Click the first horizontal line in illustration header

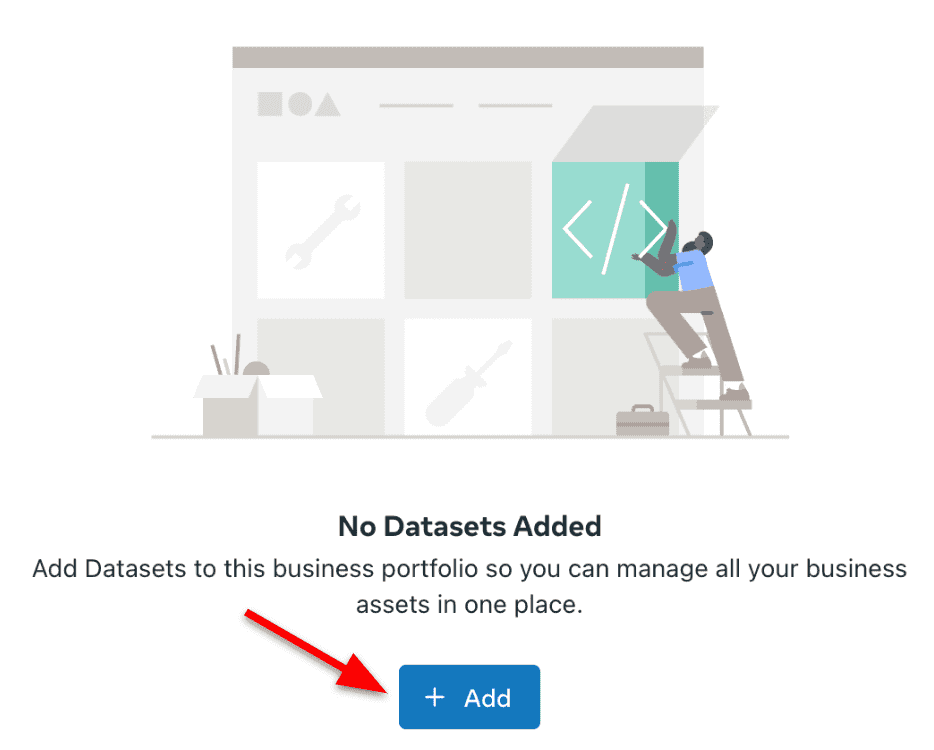417,104
